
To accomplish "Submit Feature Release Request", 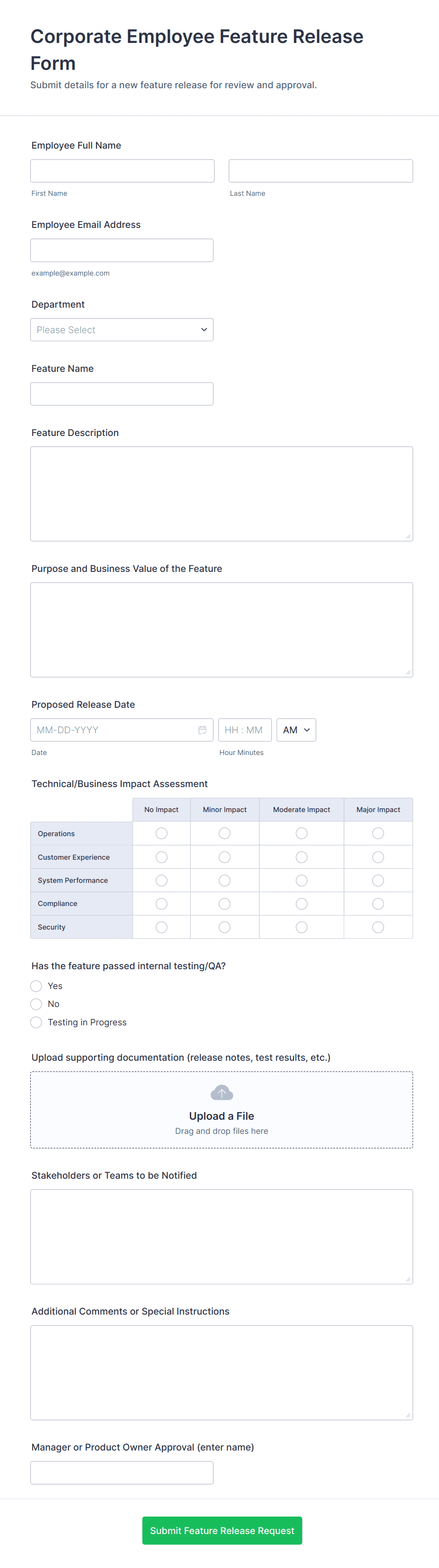I will 222,1530.
